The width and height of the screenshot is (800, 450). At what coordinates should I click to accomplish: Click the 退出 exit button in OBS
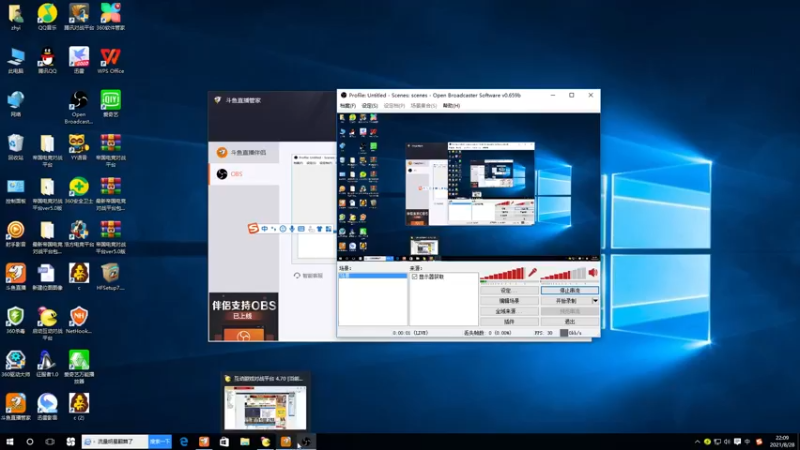[569, 322]
